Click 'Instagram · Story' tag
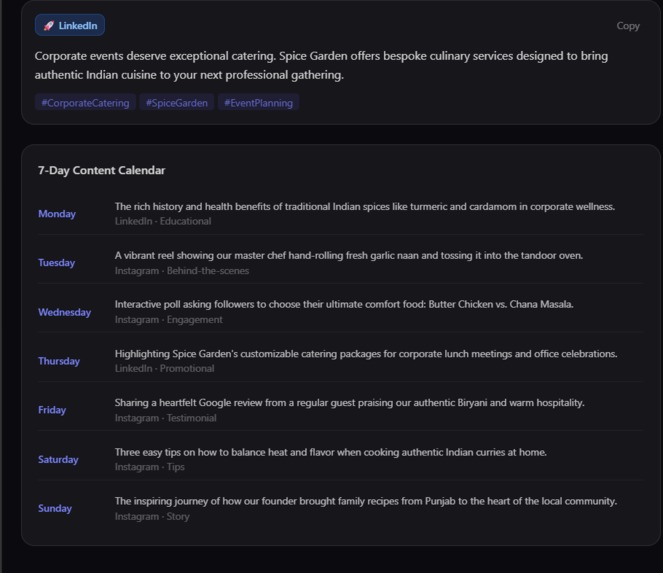Screen dimensions: 663x573 152,516
